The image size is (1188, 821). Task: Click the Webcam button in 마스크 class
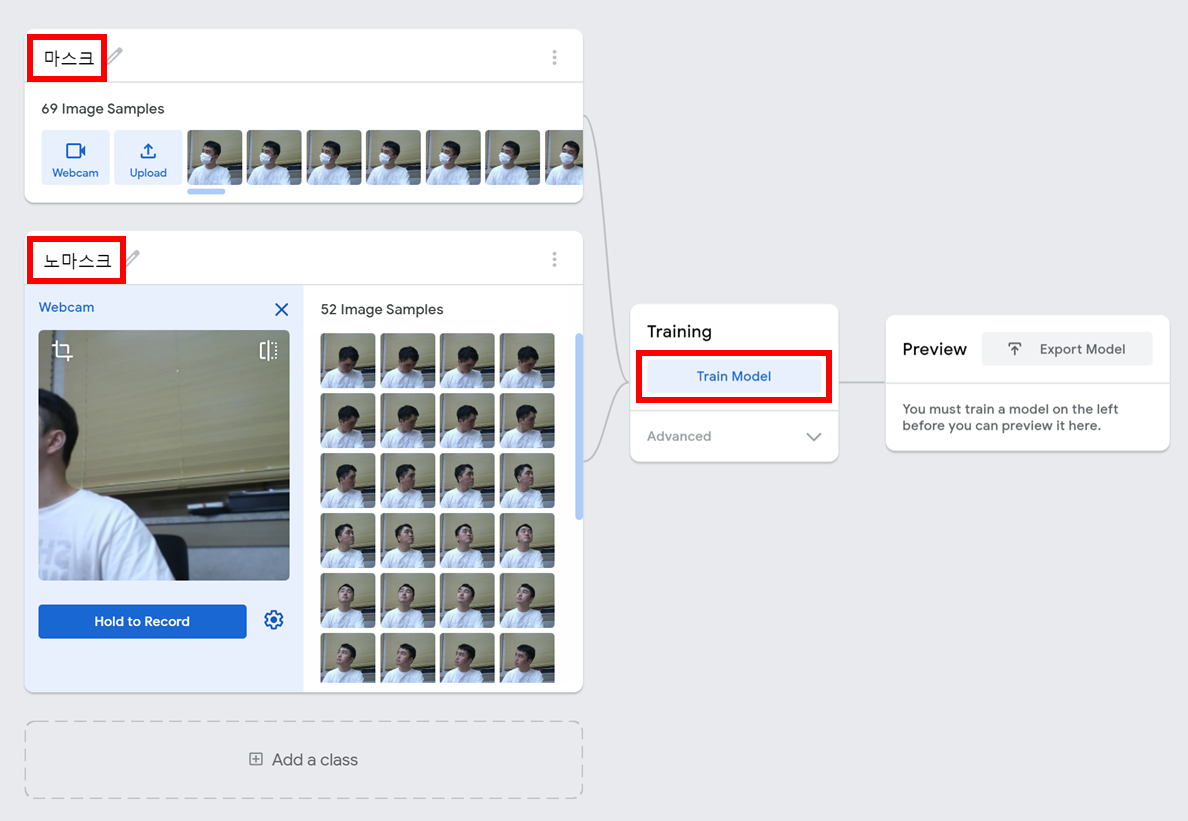[76, 158]
